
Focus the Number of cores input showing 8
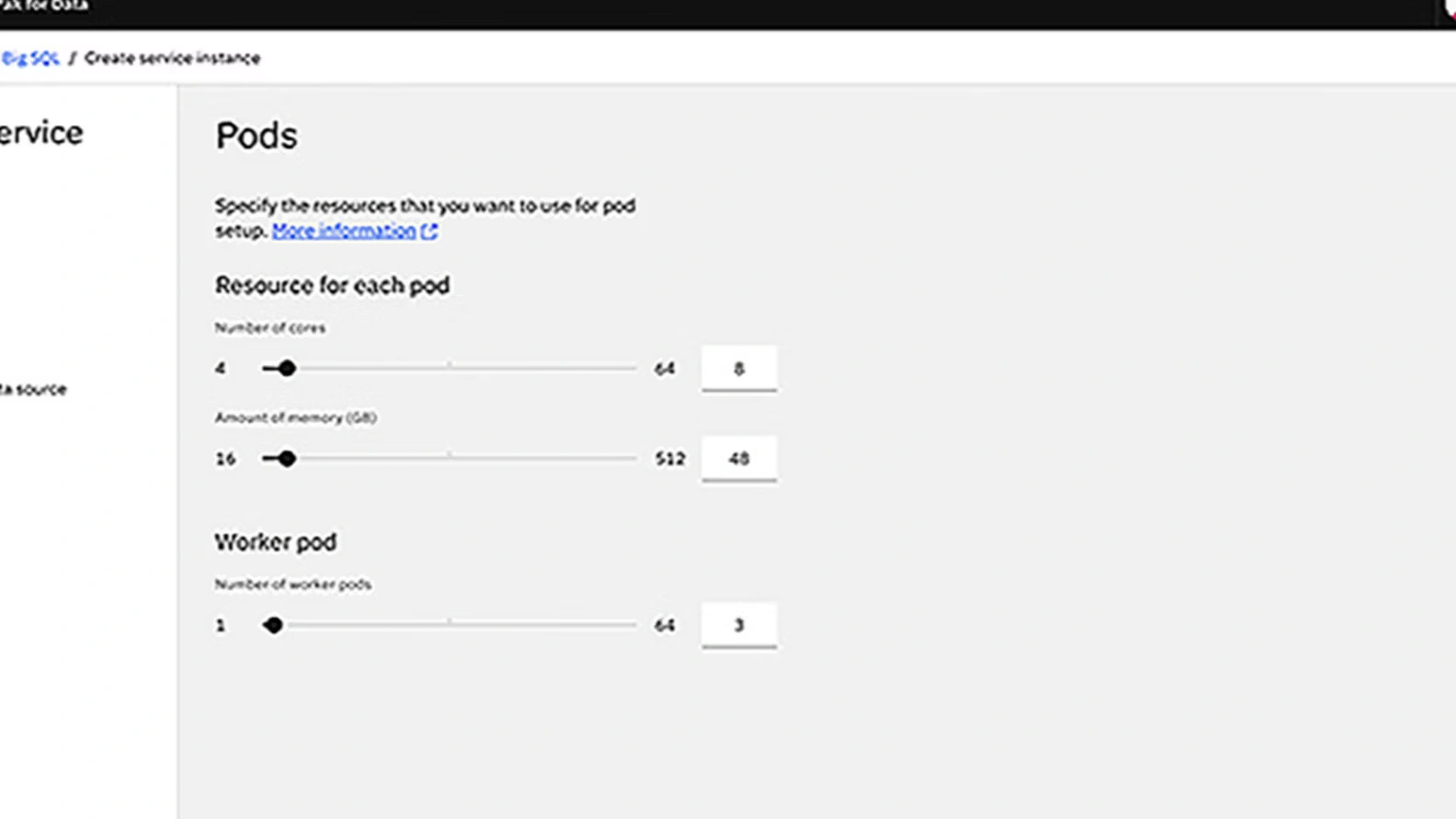point(738,369)
